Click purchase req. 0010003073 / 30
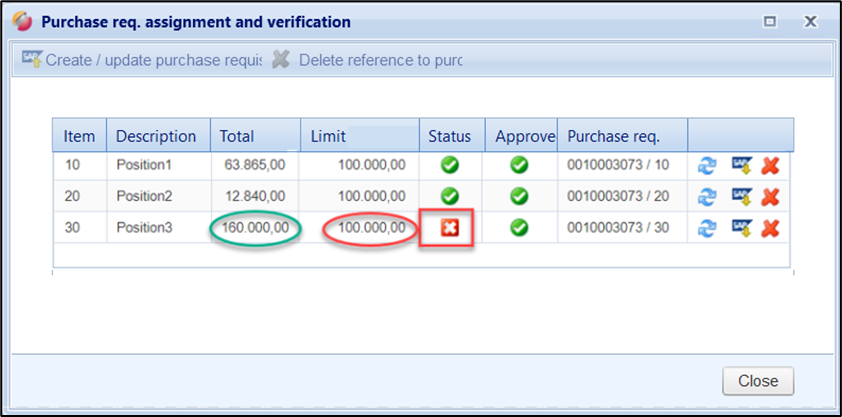This screenshot has height=417, width=842. [618, 228]
